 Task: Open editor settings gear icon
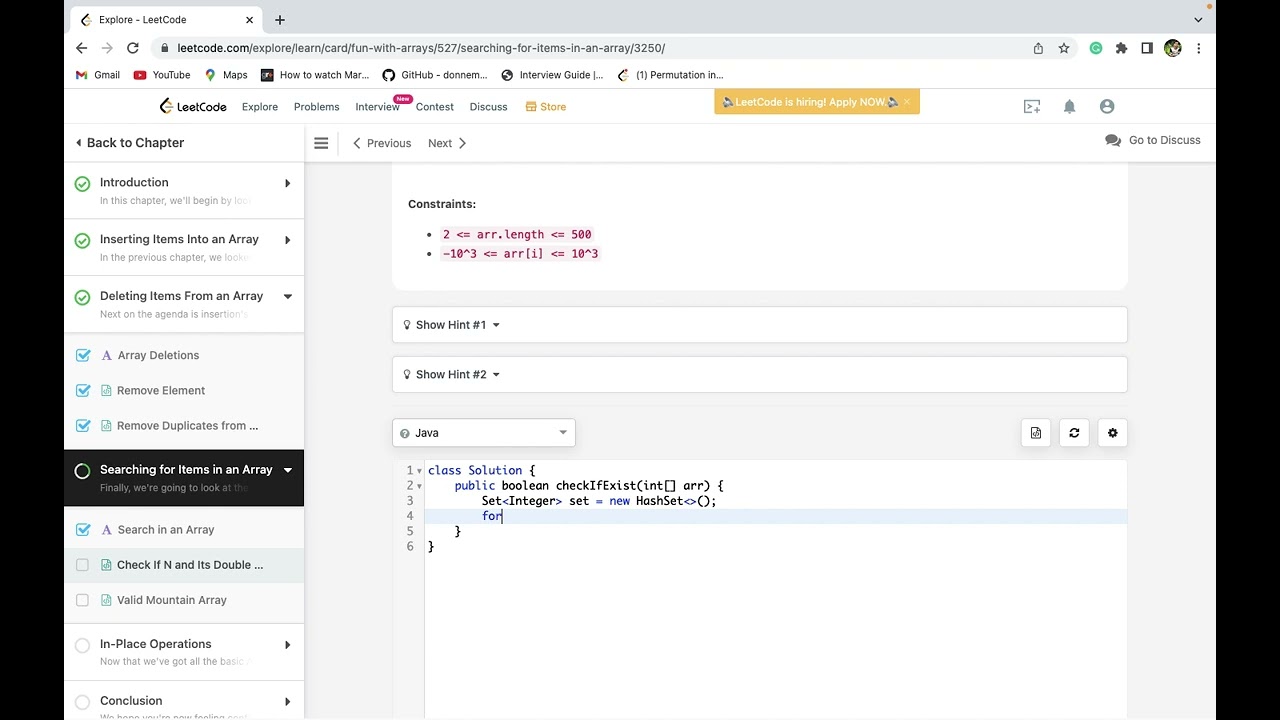(x=1112, y=433)
